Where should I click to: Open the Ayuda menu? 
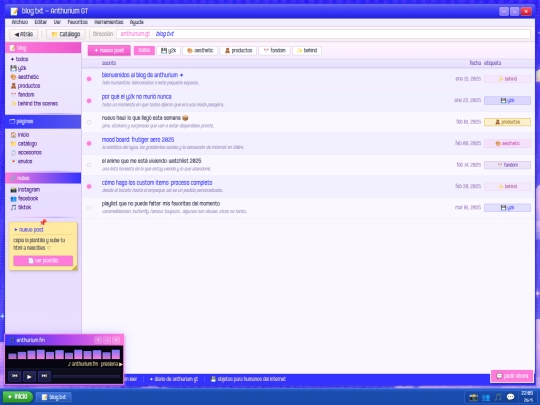[x=137, y=22]
